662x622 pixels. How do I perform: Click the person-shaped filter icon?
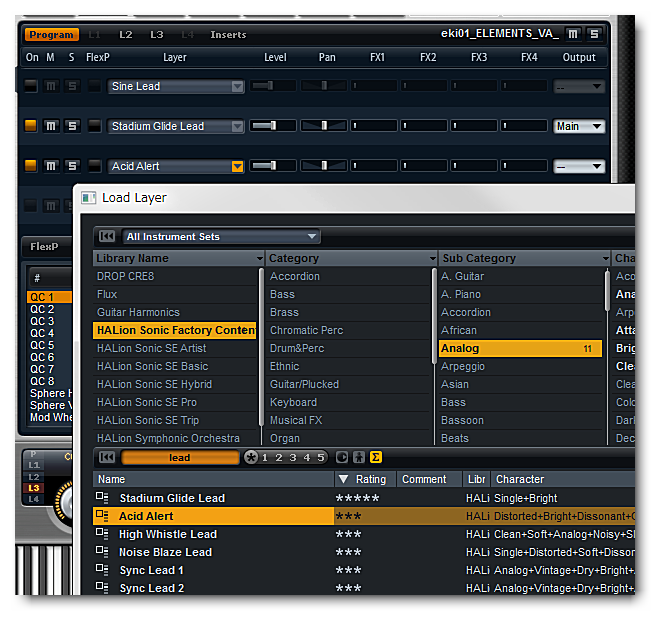359,457
